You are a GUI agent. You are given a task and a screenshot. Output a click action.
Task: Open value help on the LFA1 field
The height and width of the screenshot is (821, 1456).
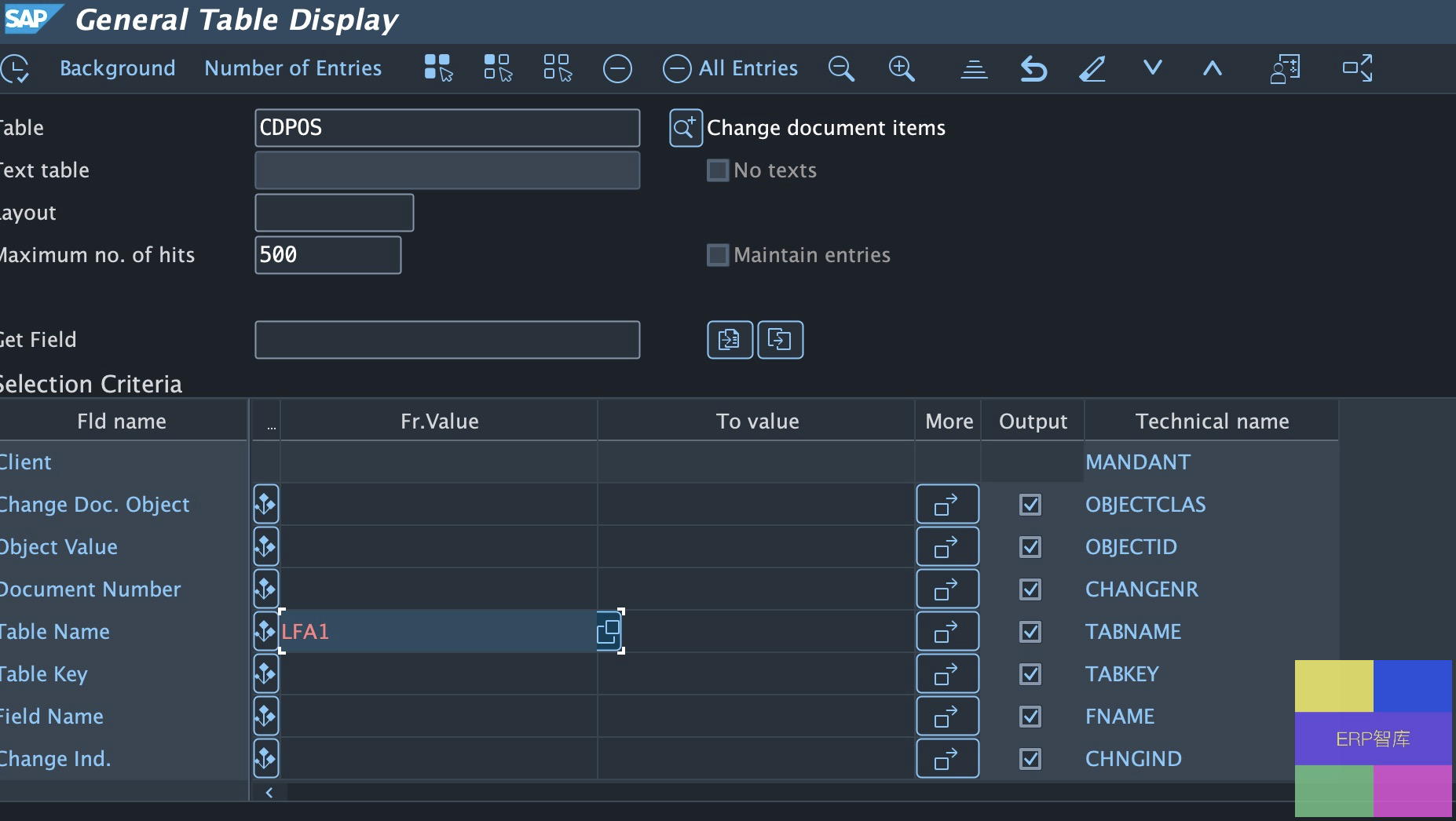point(609,631)
